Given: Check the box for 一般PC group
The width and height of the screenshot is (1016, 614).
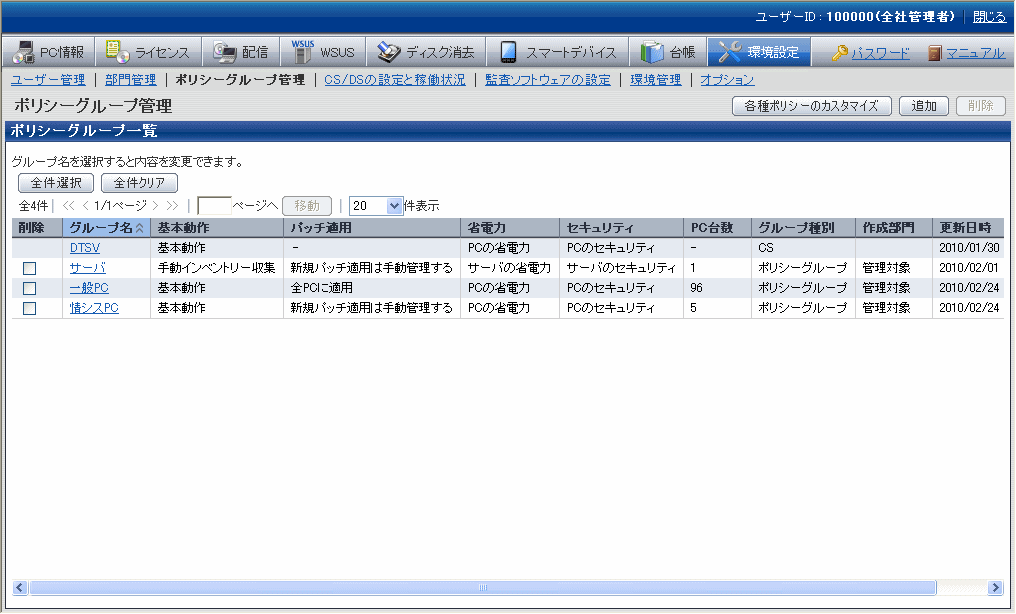Looking at the screenshot, I should [29, 288].
